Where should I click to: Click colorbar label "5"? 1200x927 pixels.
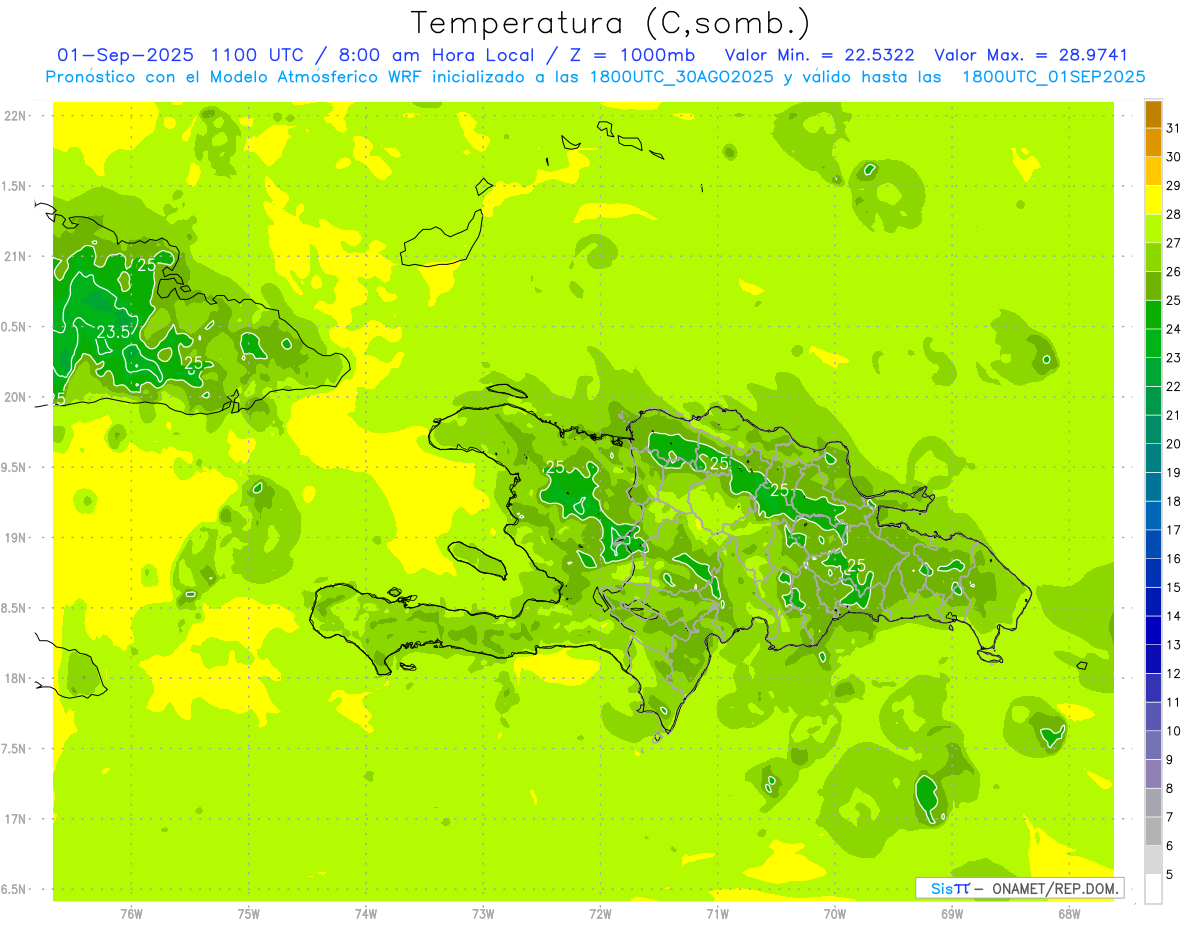click(1170, 874)
